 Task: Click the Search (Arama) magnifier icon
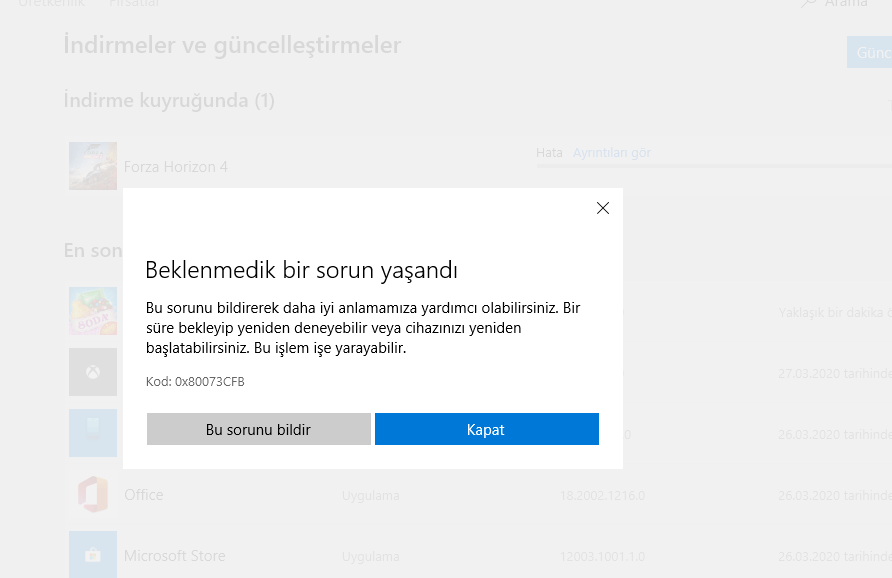[807, 4]
